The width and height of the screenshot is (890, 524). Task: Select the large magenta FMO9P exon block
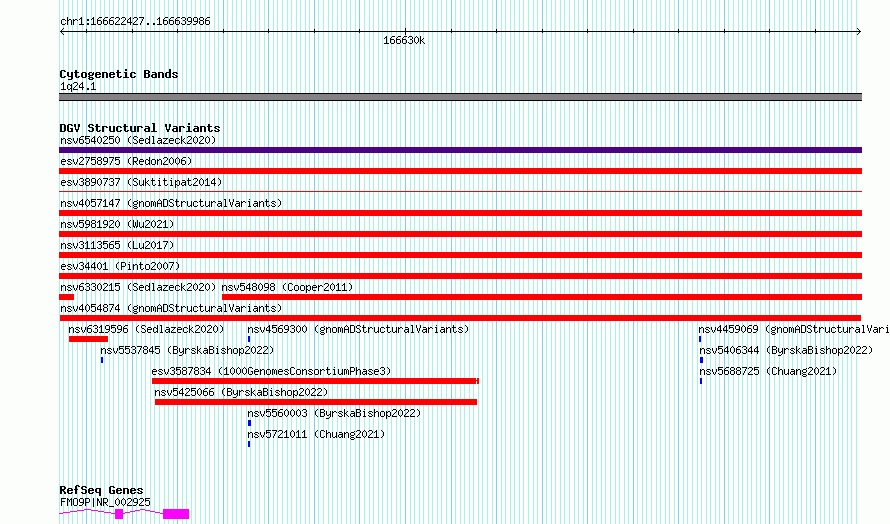click(176, 514)
